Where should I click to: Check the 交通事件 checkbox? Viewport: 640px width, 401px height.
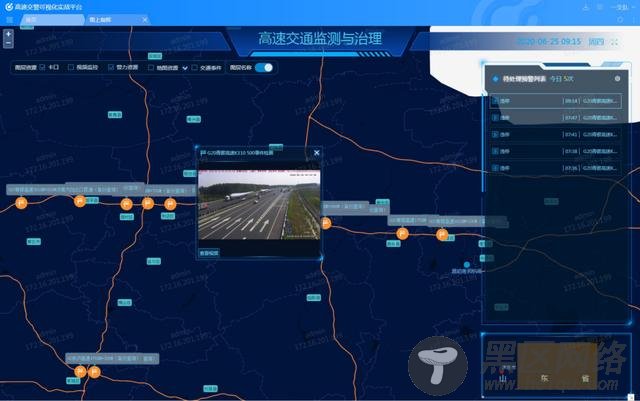pyautogui.click(x=195, y=68)
